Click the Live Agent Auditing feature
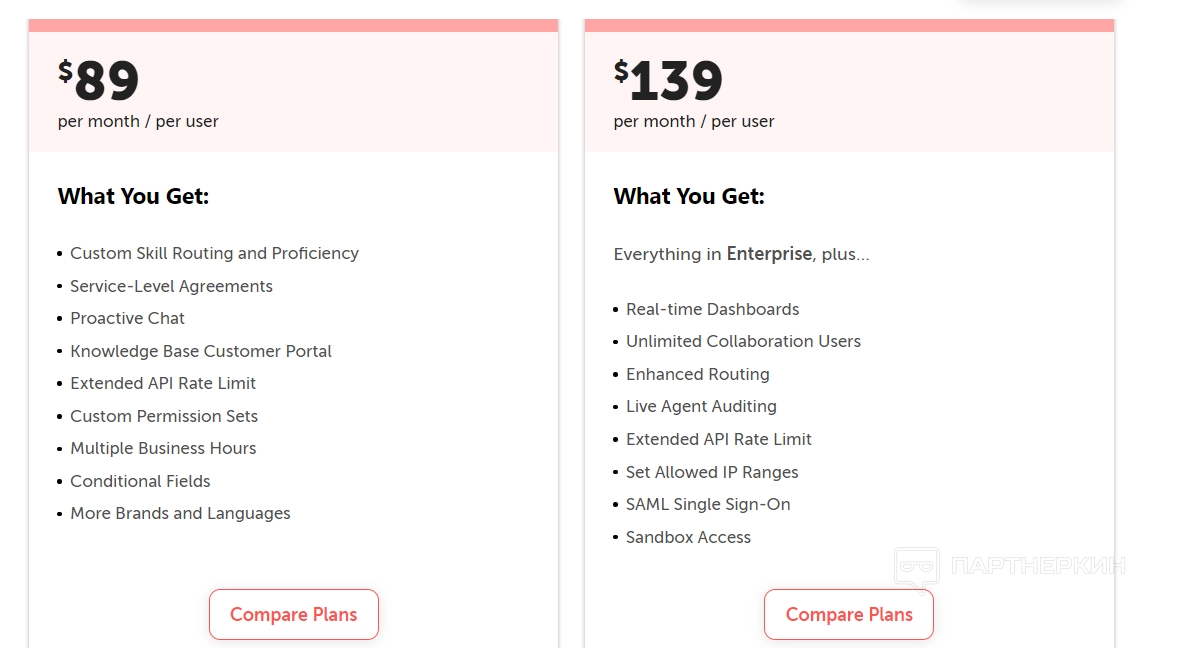1177x648 pixels. click(701, 406)
